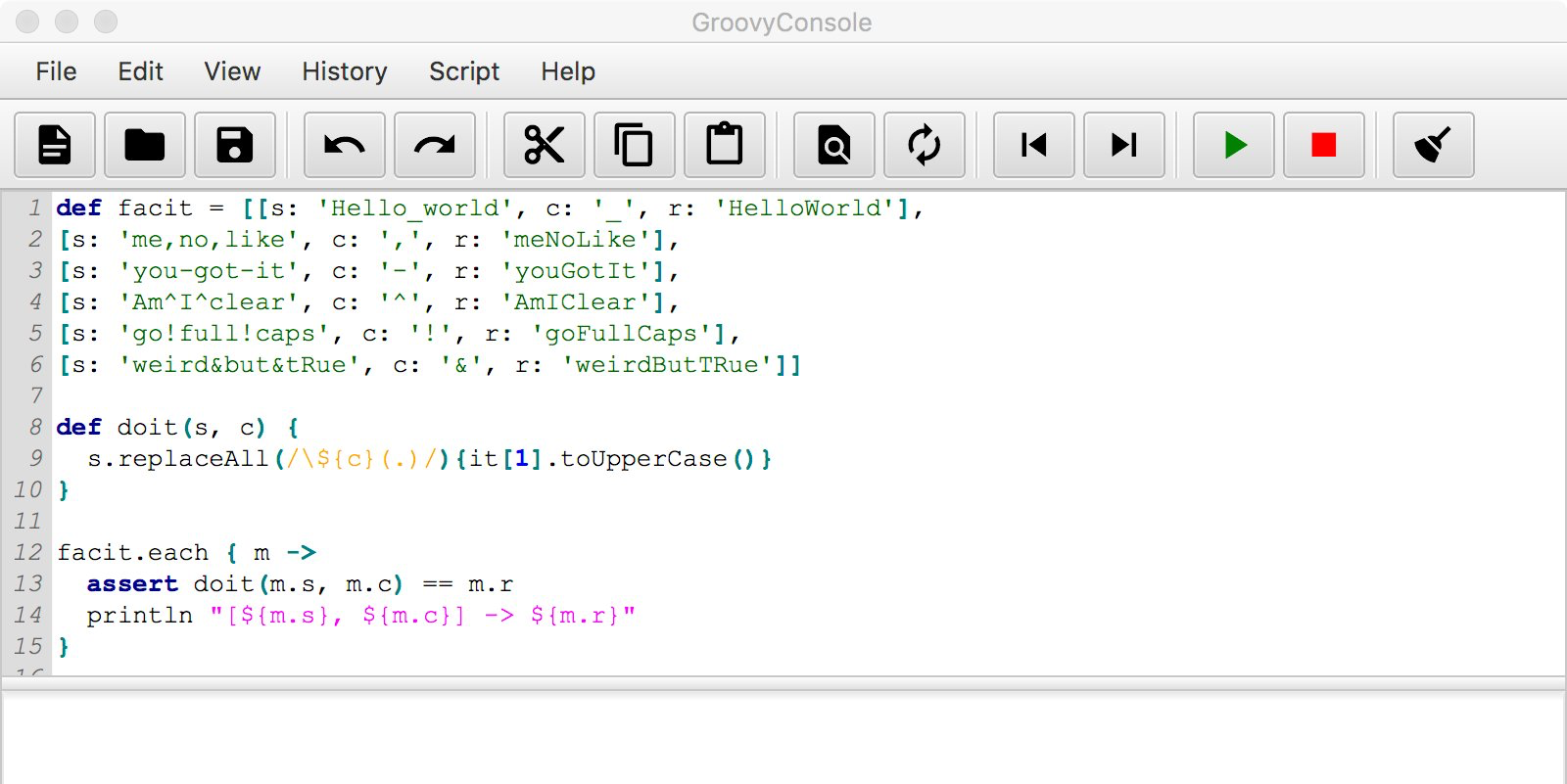
Task: Open the History menu
Action: pyautogui.click(x=345, y=71)
